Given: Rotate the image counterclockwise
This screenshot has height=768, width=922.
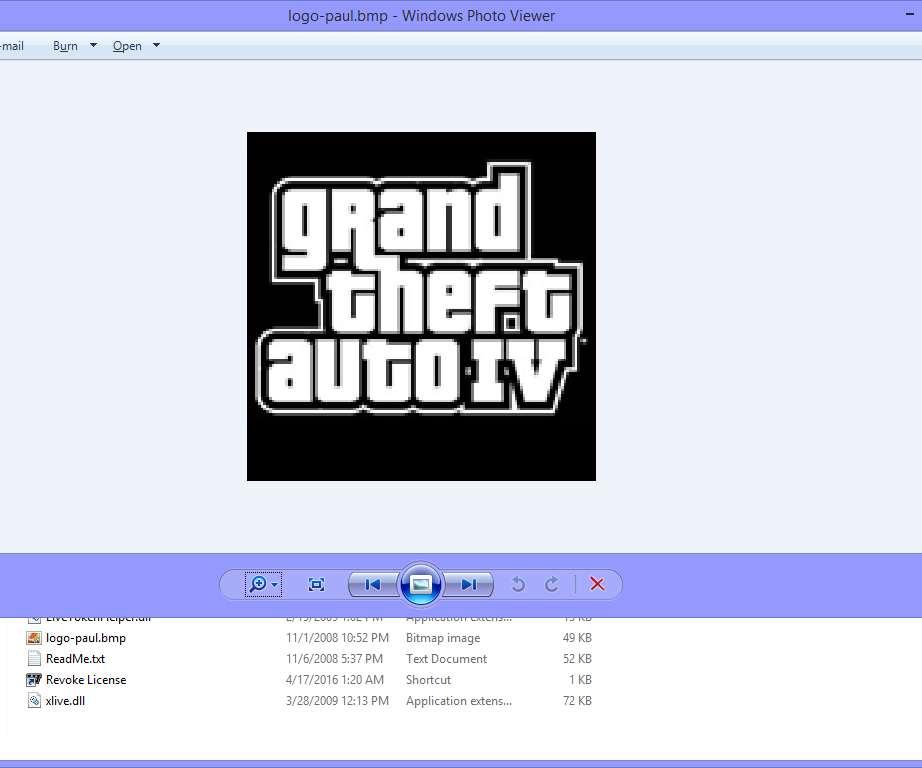Looking at the screenshot, I should 518,584.
